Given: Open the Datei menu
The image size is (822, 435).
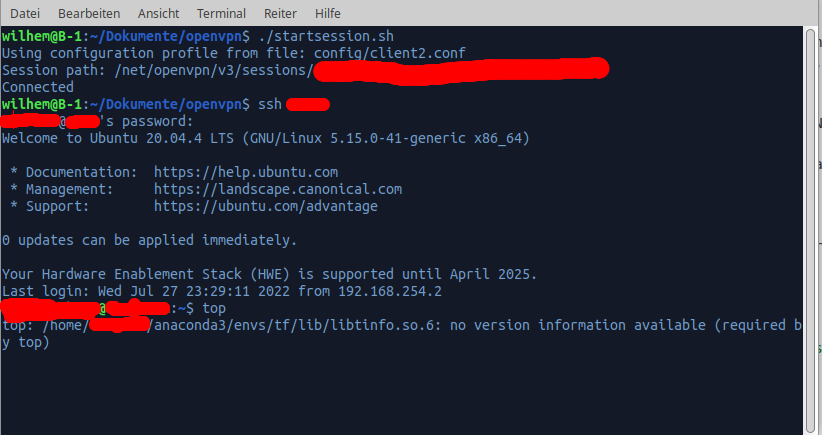Looking at the screenshot, I should point(25,13).
